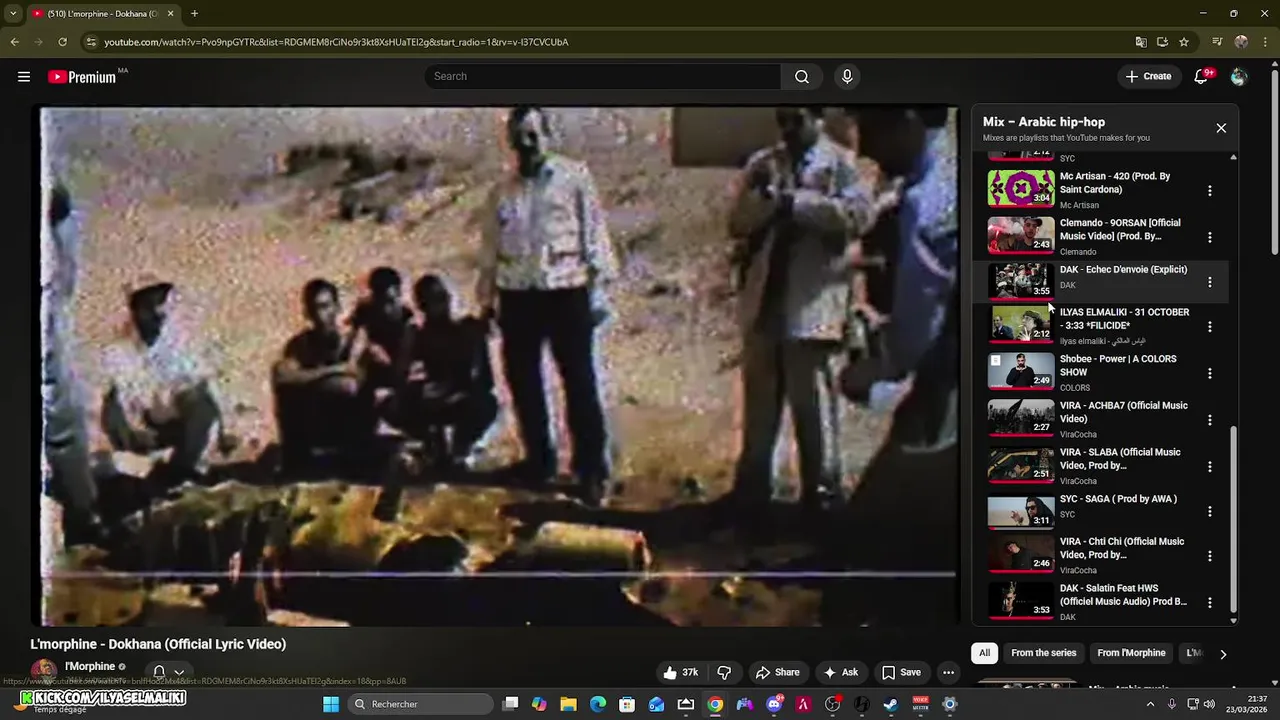
Task: Open options for Clemando - 9ORSAN
Action: (x=1209, y=237)
